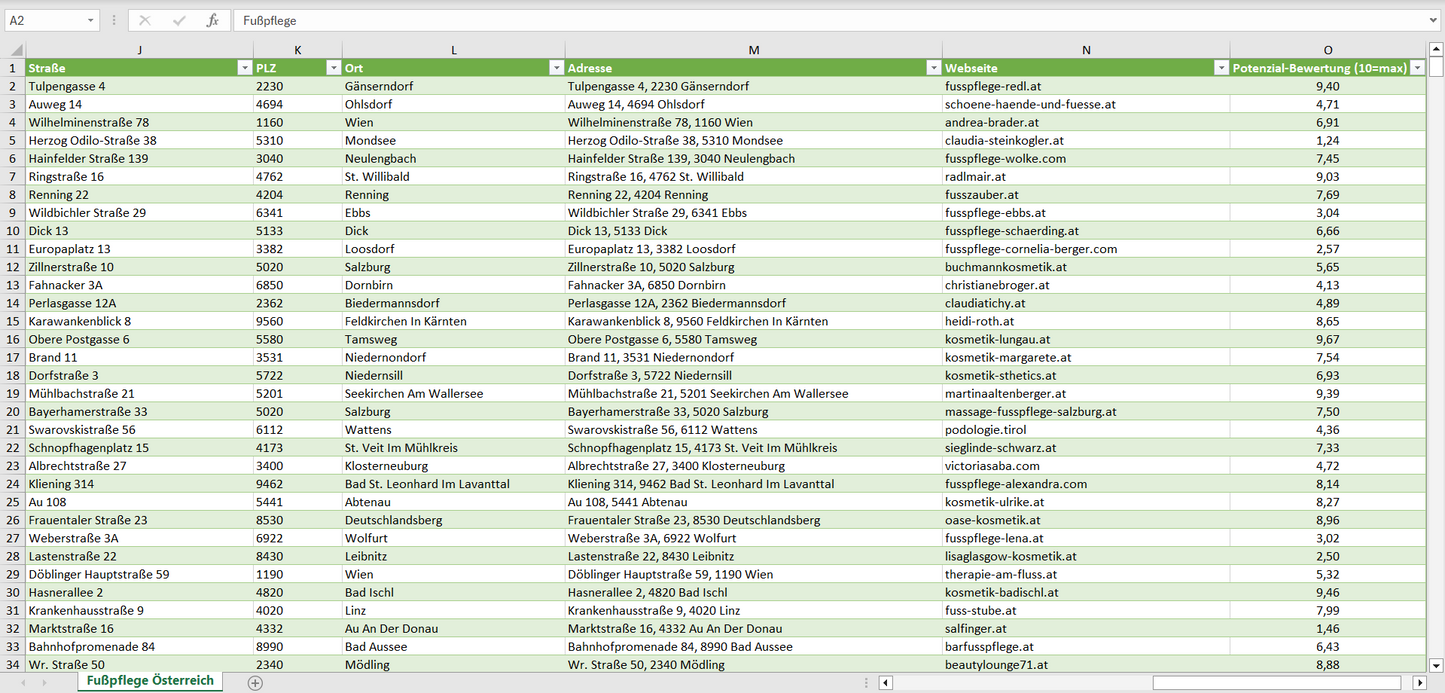Click the horizontal scrollbar left arrow
The height and width of the screenshot is (693, 1445).
pyautogui.click(x=885, y=683)
